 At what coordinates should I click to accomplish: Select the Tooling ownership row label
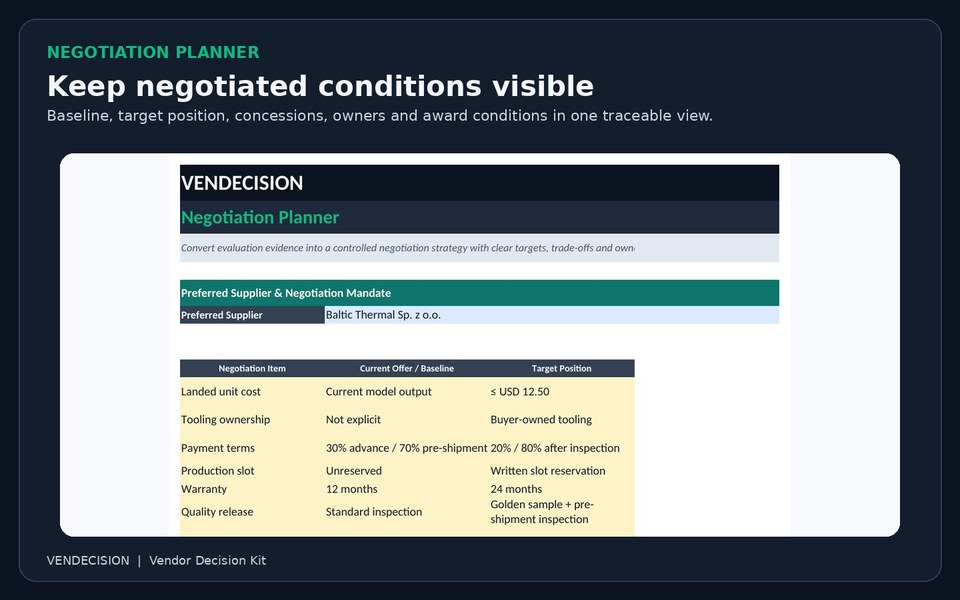[x=252, y=419]
